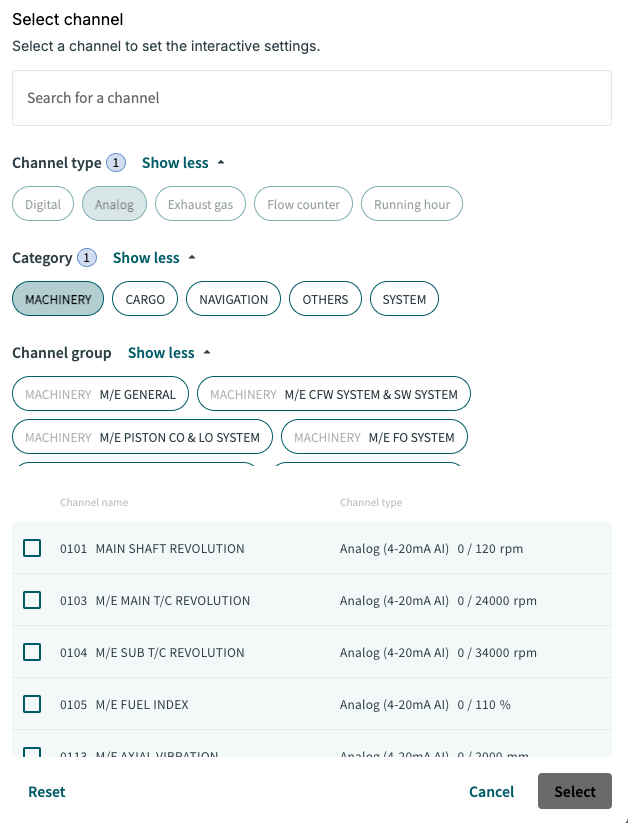Filter by M/E CFW SYSTEM & SW SYSTEM

click(334, 394)
